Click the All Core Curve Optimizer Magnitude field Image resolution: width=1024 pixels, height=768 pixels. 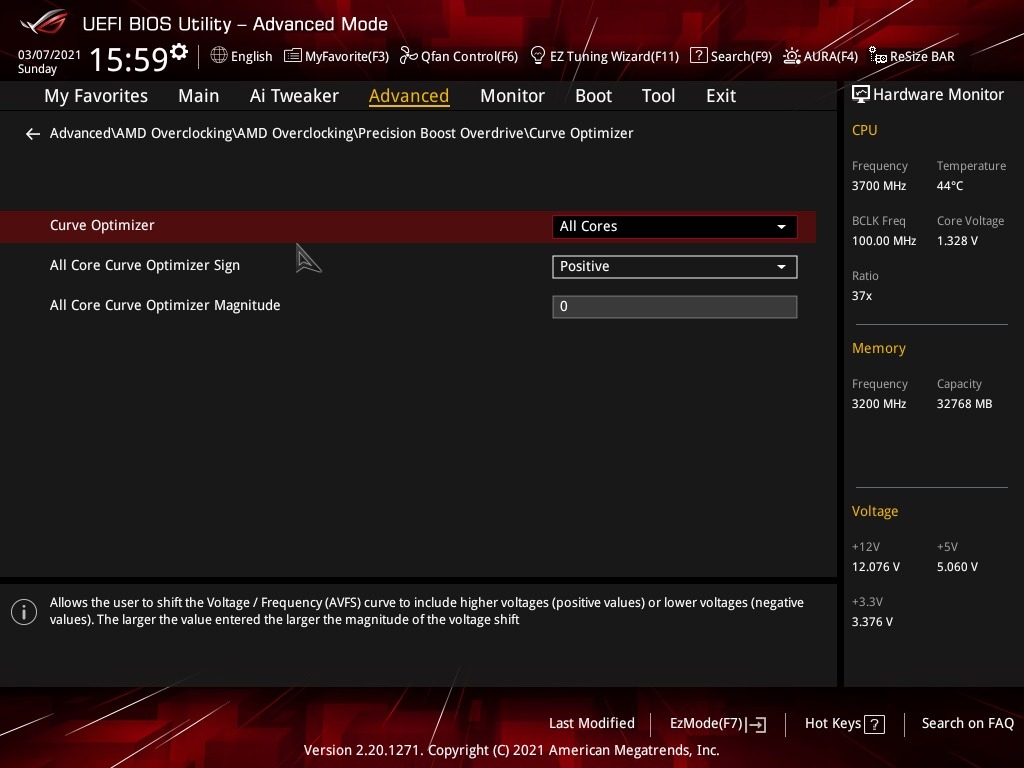675,307
